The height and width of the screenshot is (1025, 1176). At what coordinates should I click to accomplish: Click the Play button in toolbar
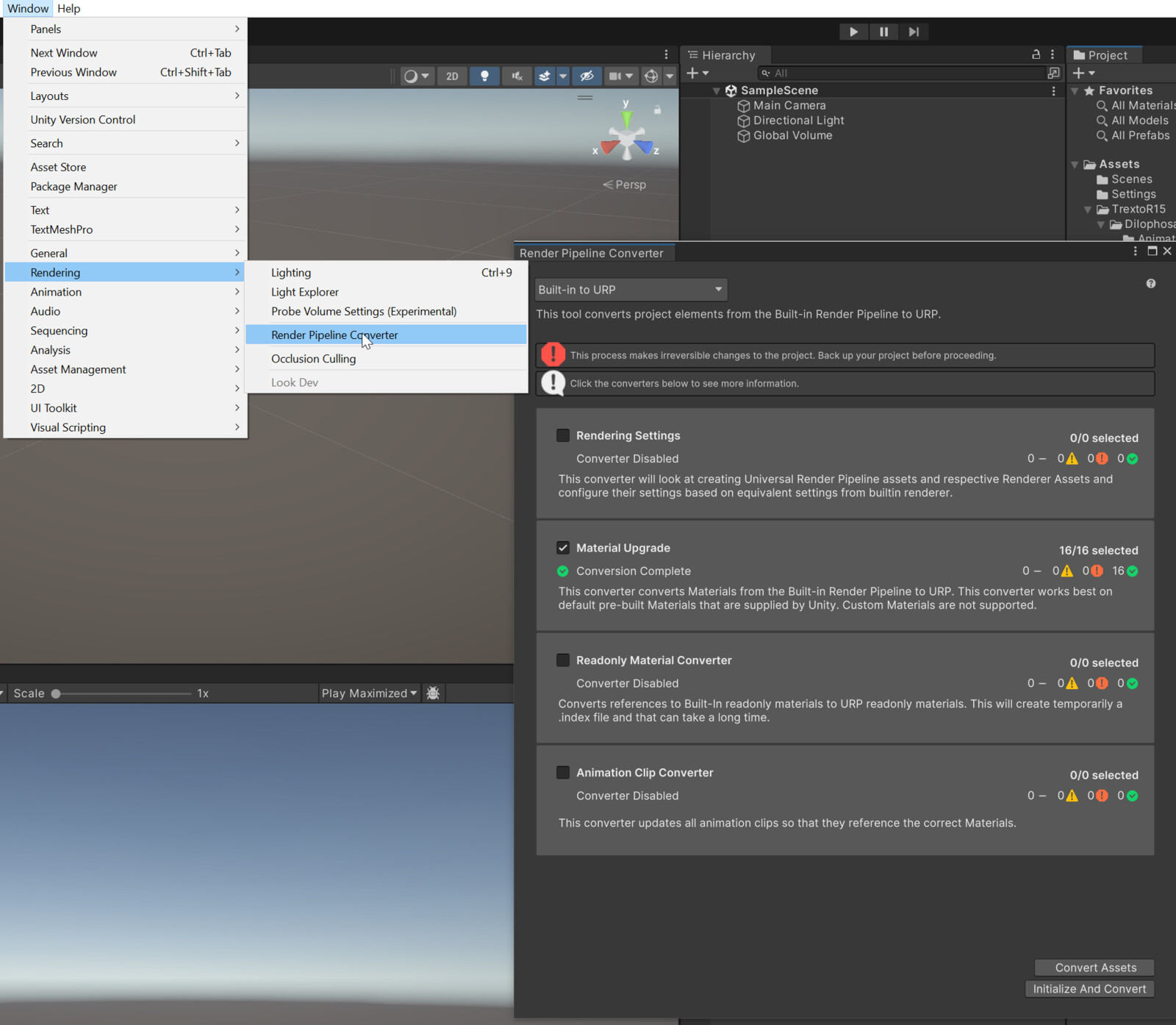click(853, 32)
